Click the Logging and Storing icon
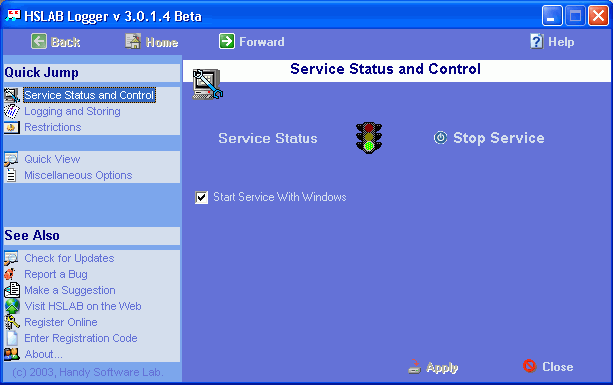This screenshot has width=613, height=385. 12,111
